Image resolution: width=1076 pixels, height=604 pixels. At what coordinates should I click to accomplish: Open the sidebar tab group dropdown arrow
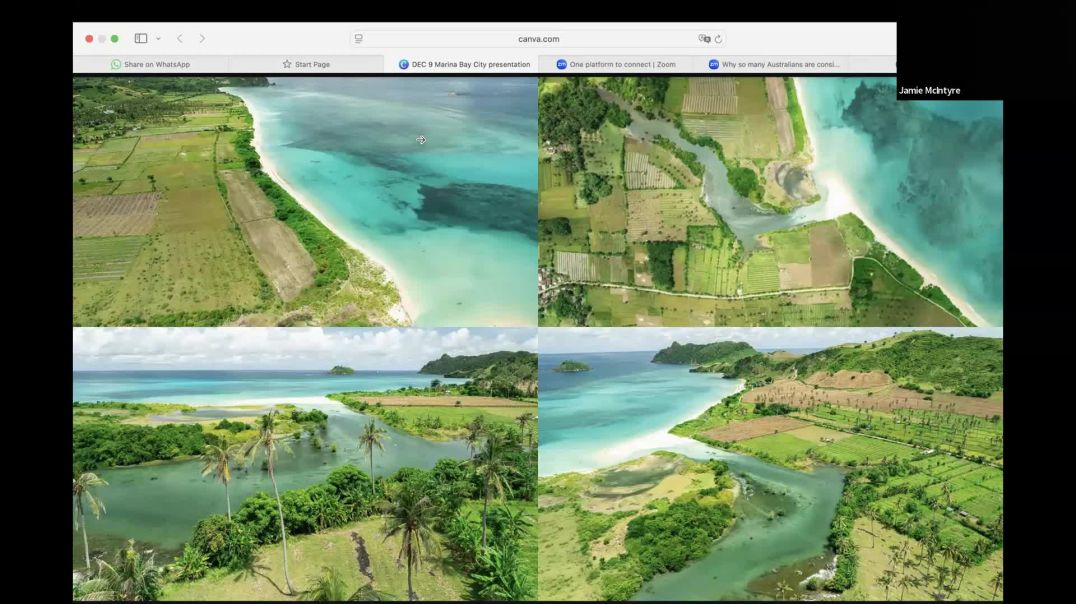[158, 39]
